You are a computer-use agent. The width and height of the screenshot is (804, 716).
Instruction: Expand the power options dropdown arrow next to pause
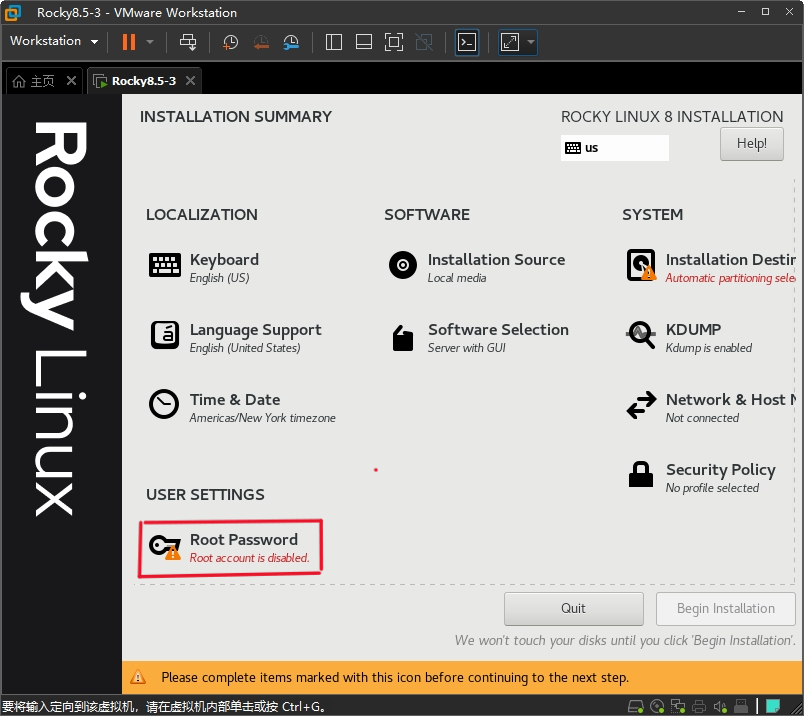(150, 42)
